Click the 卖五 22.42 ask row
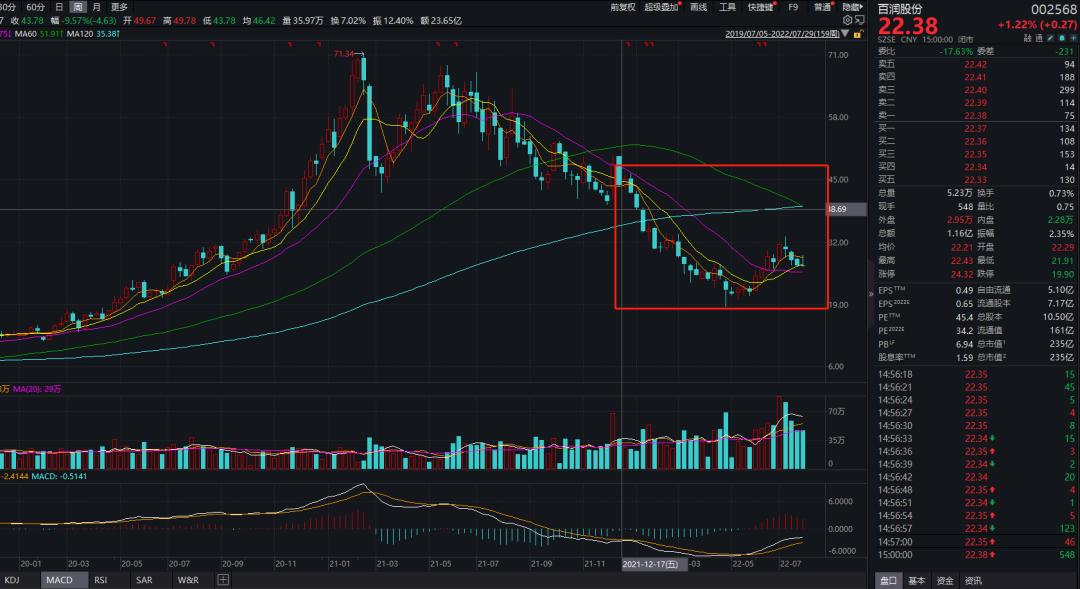This screenshot has height=589, width=1080. (975, 64)
